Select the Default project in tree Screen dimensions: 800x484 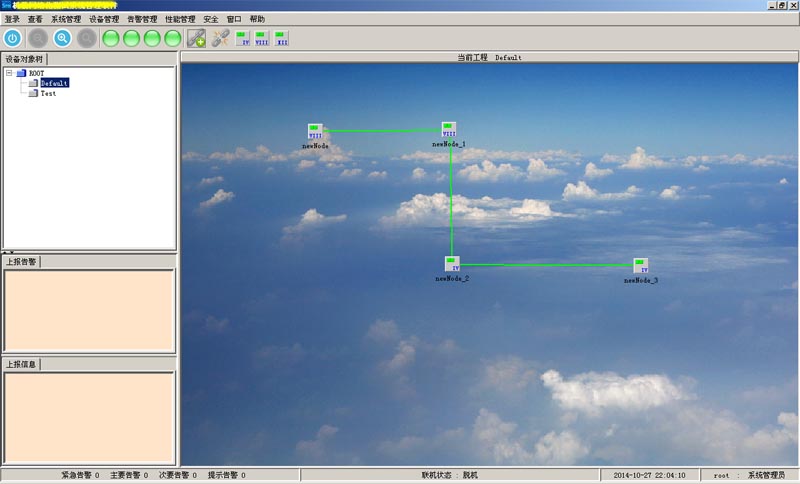pyautogui.click(x=54, y=83)
